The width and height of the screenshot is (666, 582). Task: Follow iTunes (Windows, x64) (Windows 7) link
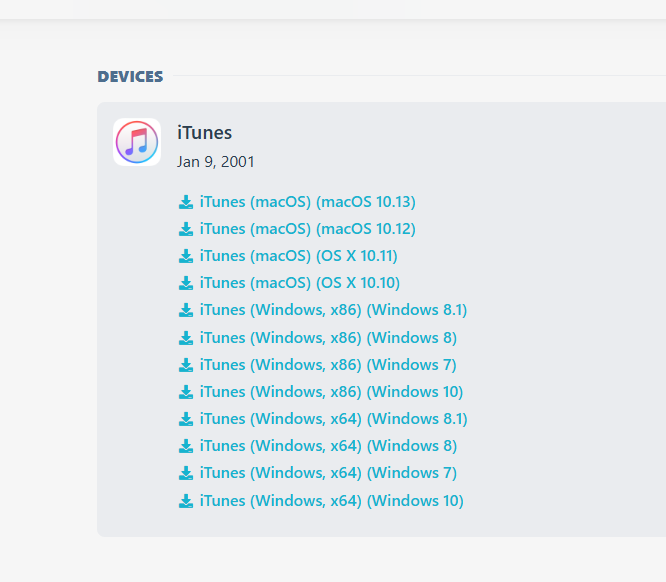click(328, 473)
